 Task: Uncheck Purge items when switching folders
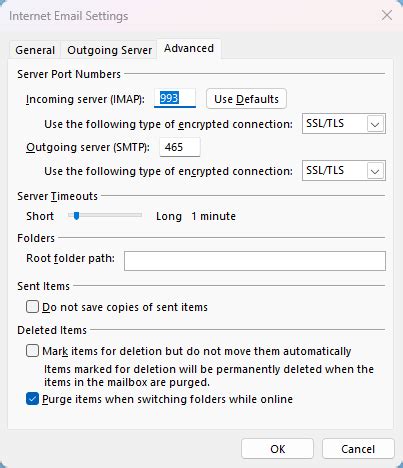tap(32, 399)
